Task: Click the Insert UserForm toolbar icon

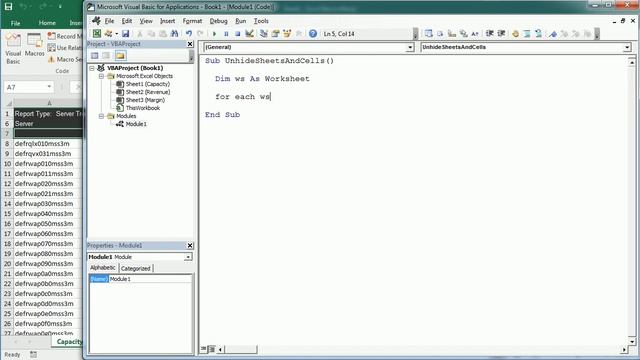Action: pyautogui.click(x=108, y=34)
